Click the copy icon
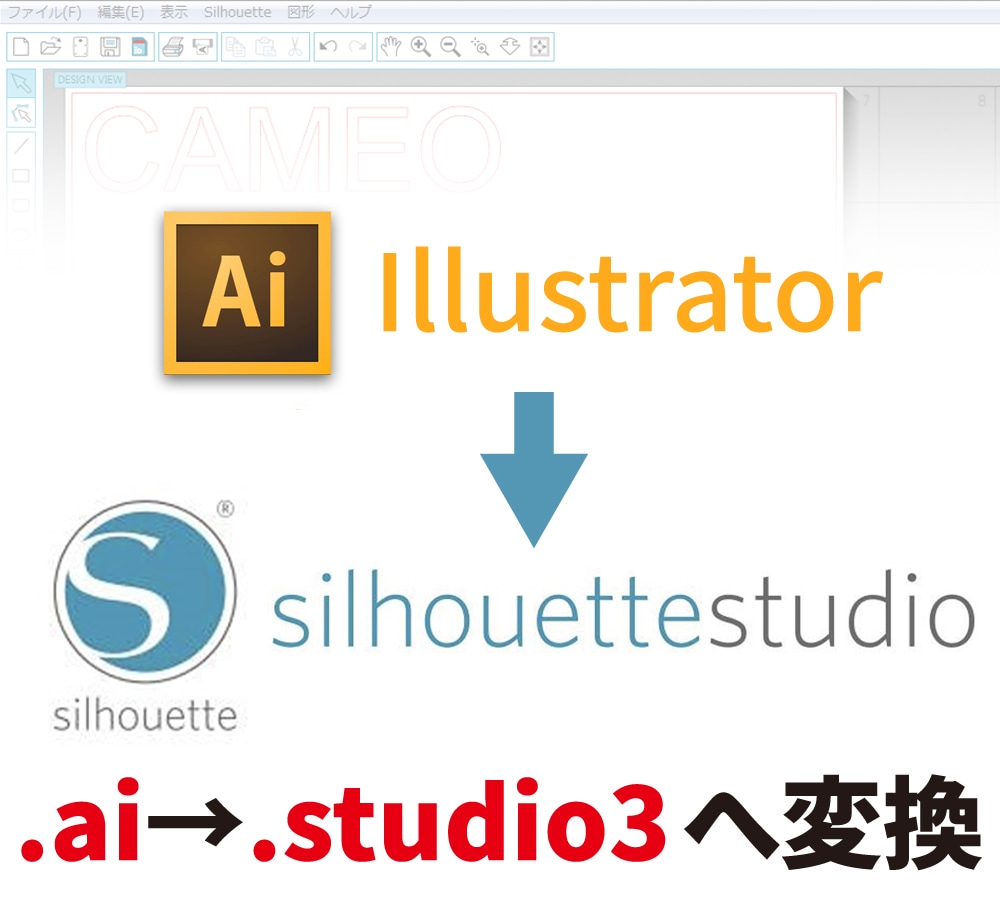This screenshot has height=902, width=1000. coord(236,47)
